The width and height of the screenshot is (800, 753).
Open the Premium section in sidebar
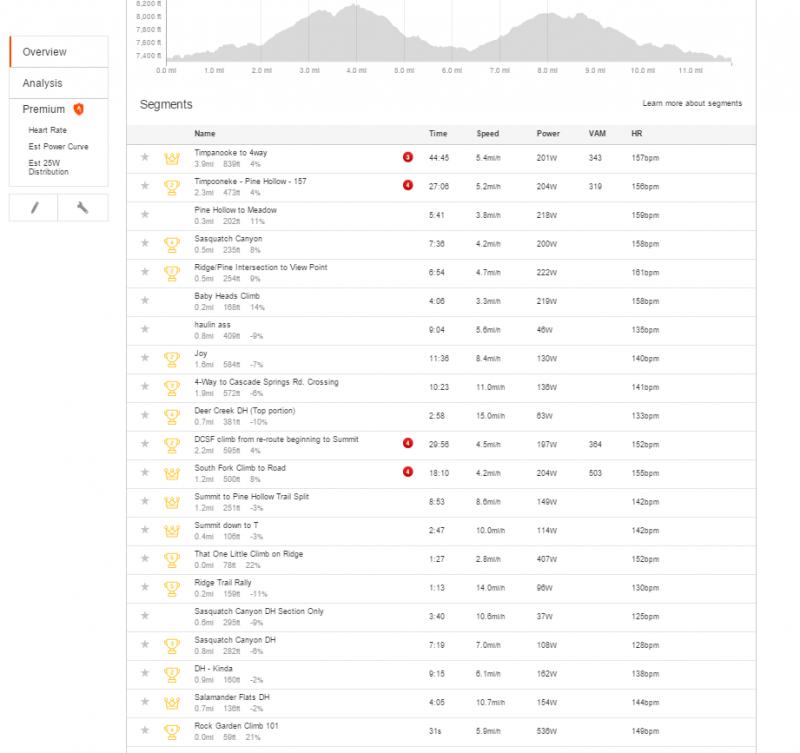point(44,109)
